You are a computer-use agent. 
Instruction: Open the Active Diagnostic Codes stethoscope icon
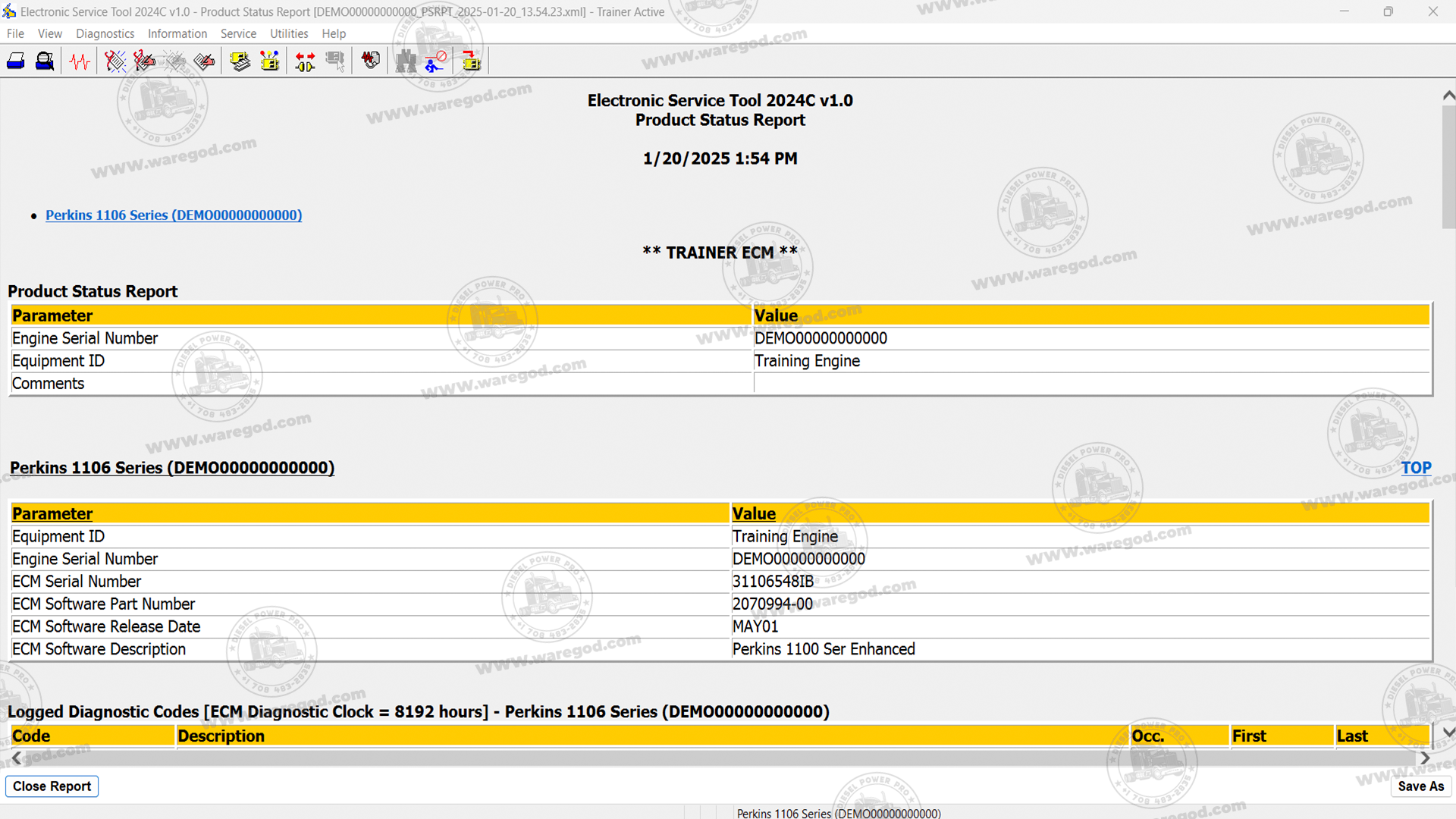point(115,61)
